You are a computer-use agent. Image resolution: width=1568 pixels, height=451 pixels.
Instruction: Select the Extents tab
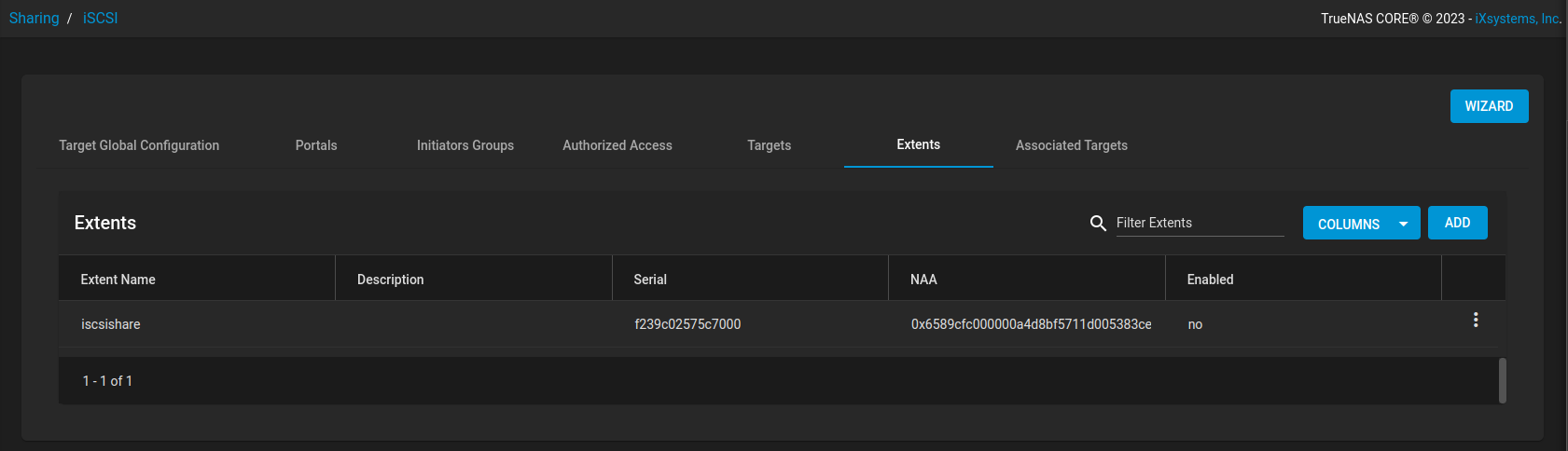(918, 144)
